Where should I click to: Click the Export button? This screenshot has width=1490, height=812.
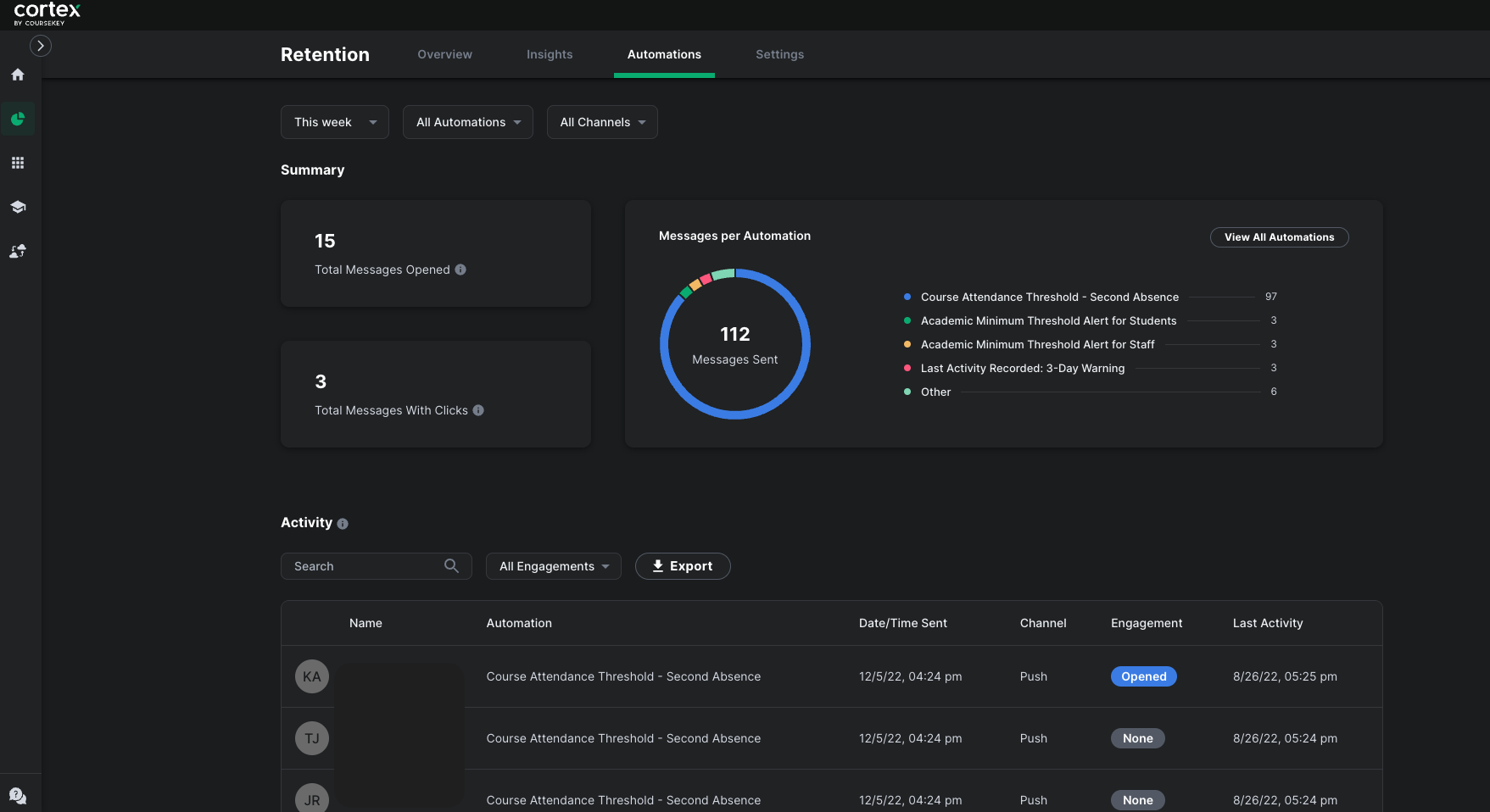click(x=683, y=566)
